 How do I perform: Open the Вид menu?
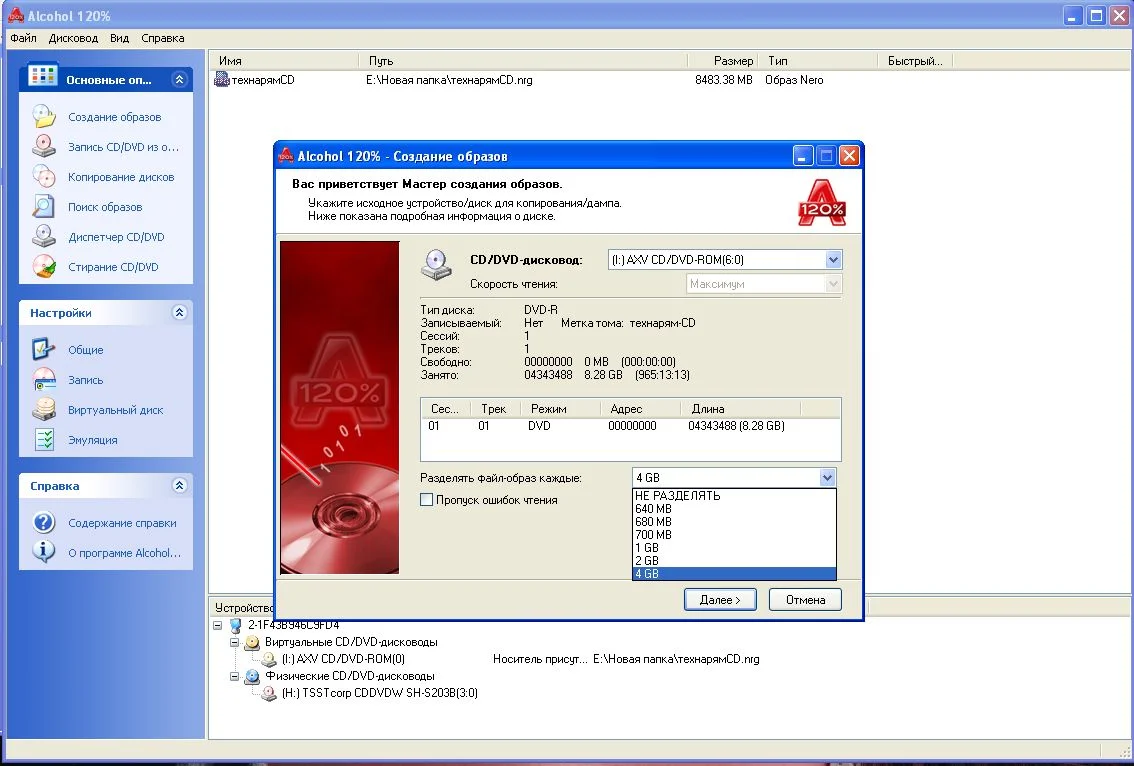point(119,38)
